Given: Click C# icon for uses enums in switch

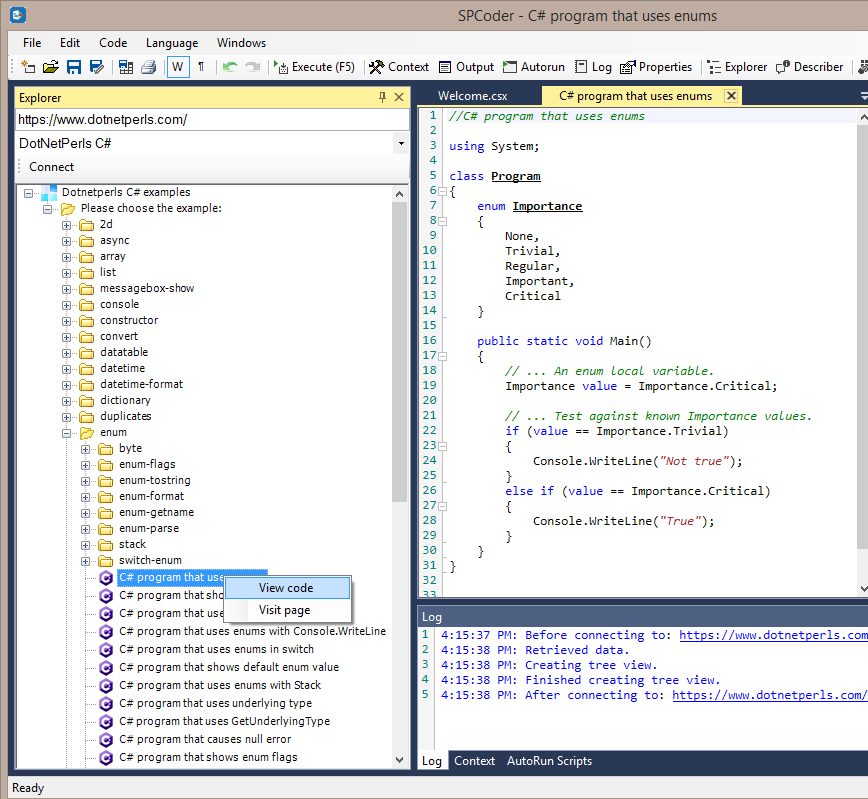Looking at the screenshot, I should click(x=106, y=649).
